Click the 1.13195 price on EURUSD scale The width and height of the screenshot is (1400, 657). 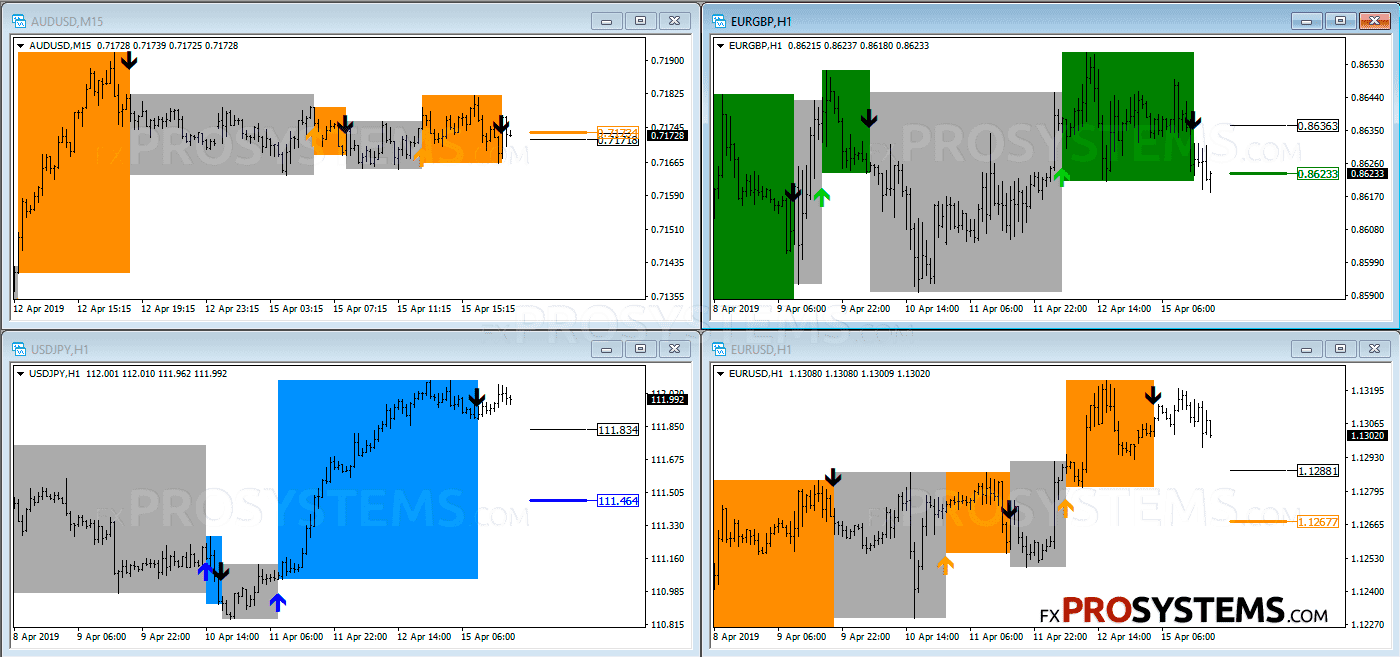[1366, 390]
